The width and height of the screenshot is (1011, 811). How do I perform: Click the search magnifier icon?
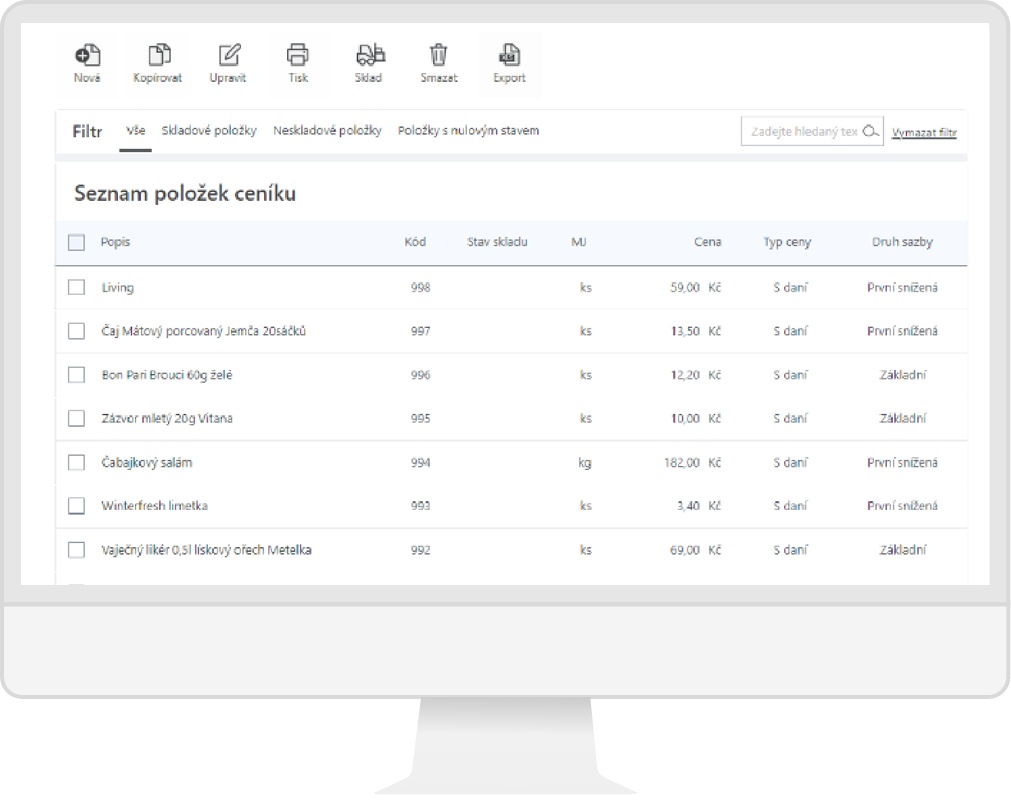[871, 132]
